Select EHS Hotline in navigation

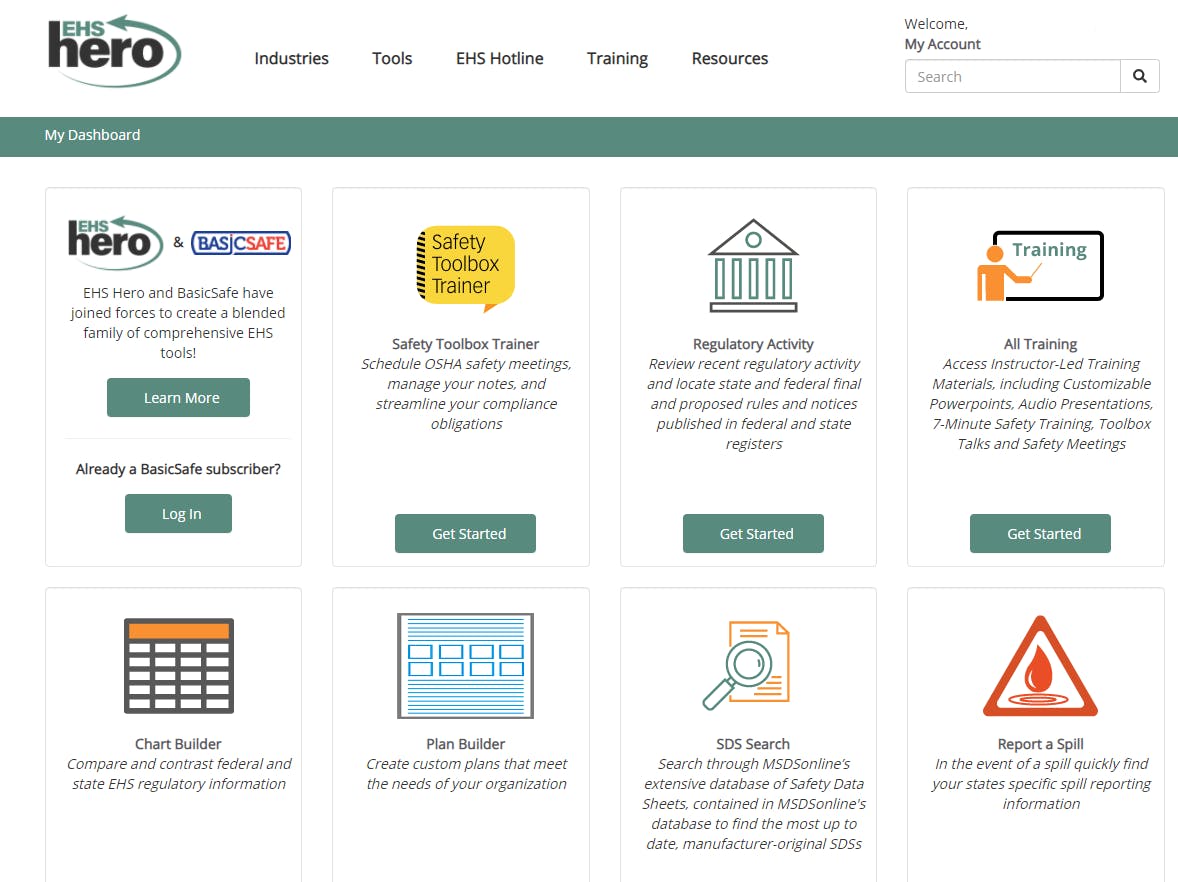(x=500, y=59)
